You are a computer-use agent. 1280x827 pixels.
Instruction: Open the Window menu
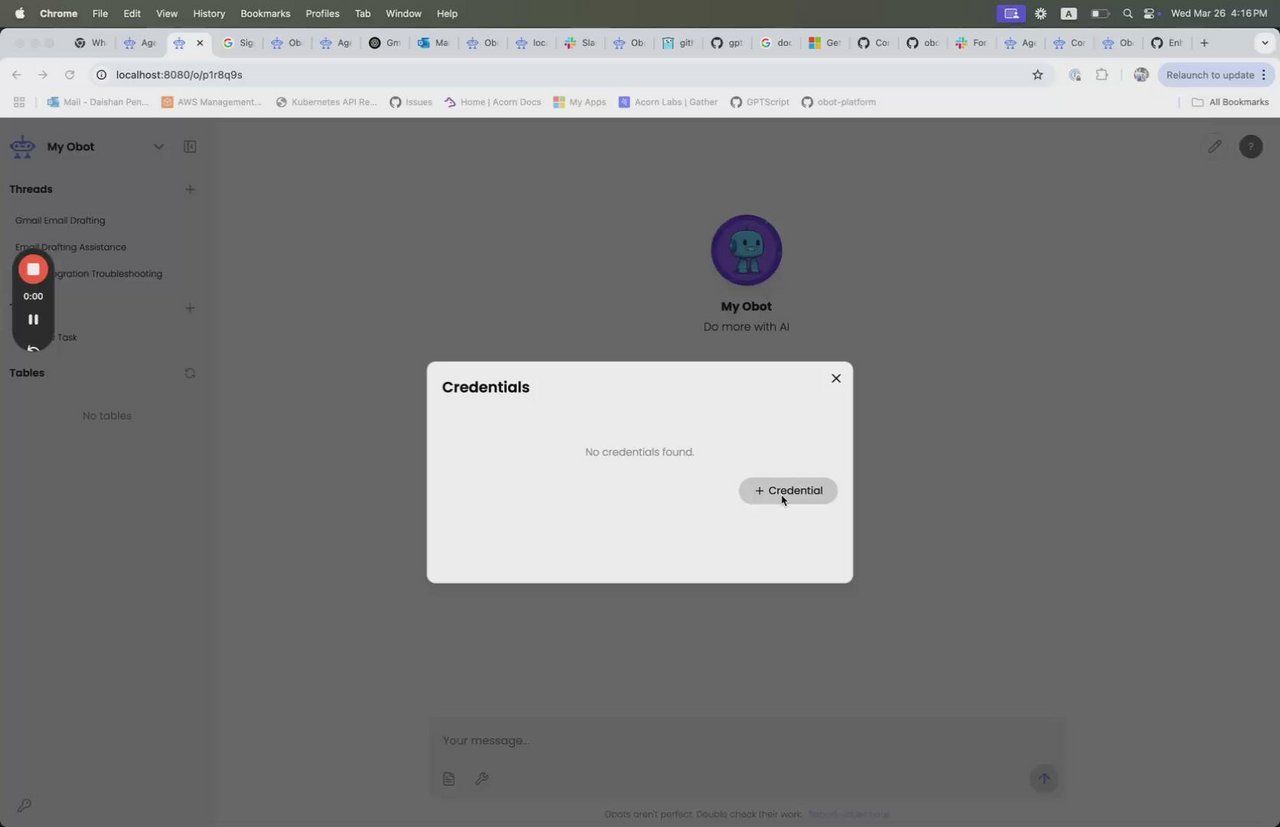(x=403, y=14)
